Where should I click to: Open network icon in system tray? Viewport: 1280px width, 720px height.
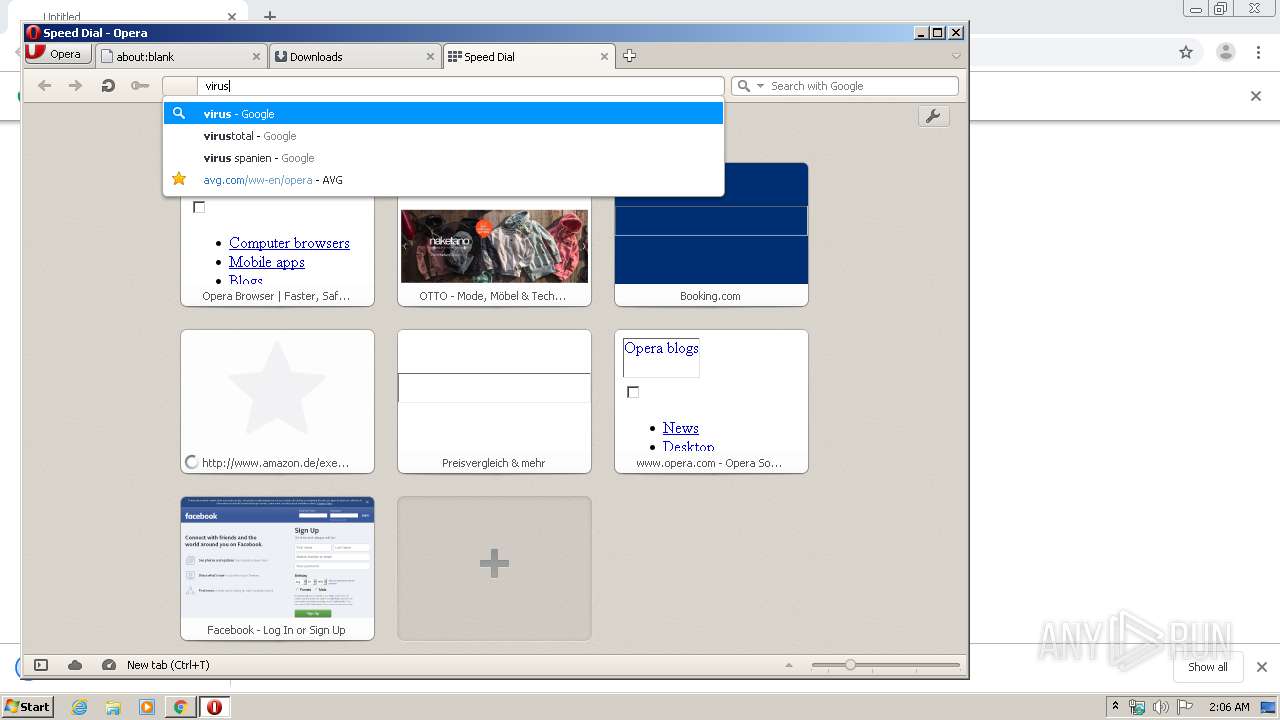click(x=1137, y=707)
